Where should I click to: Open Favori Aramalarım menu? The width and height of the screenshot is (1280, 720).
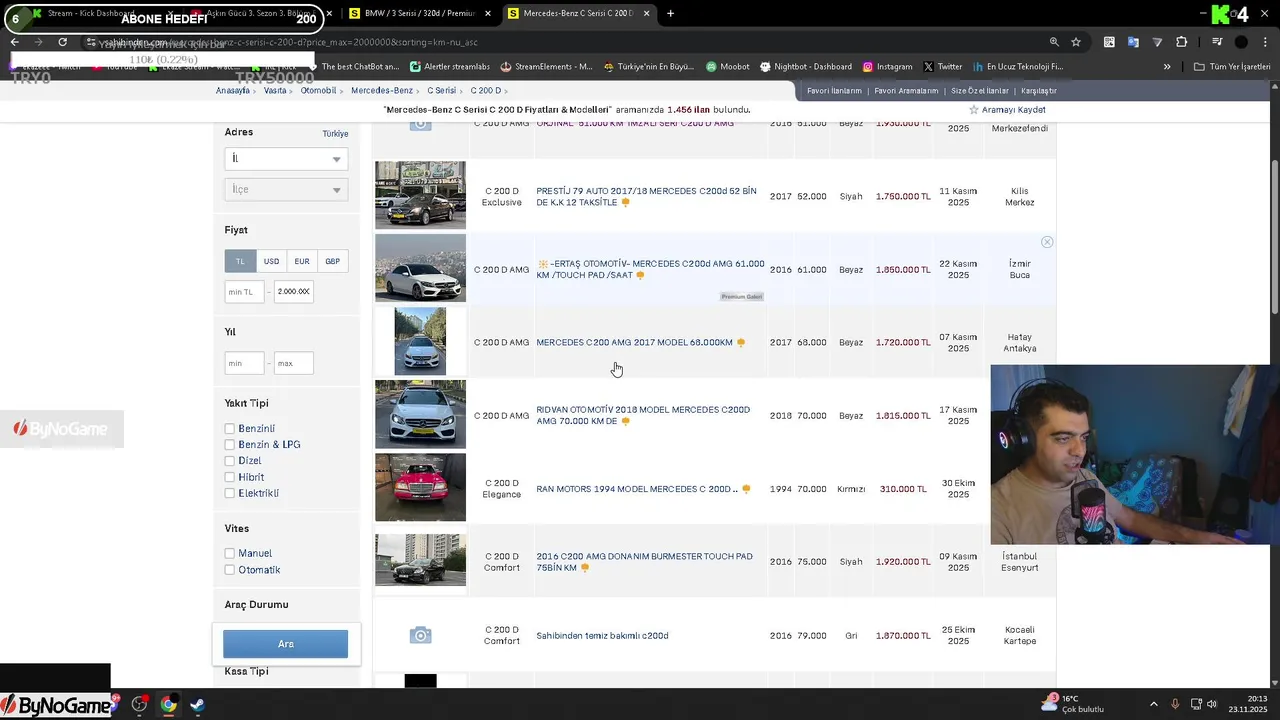pos(906,91)
